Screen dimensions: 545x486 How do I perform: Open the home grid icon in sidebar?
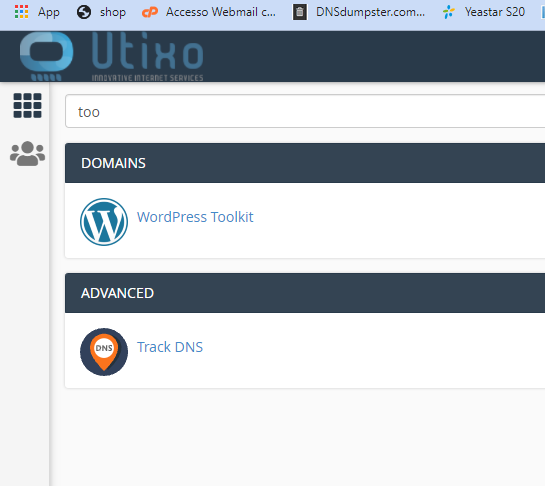coord(27,105)
